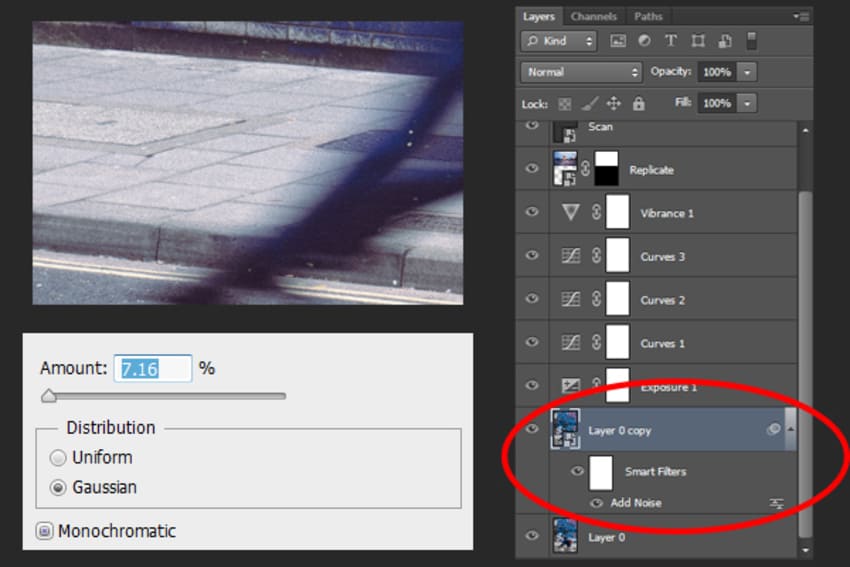Filter for smart objects icon

pos(725,41)
